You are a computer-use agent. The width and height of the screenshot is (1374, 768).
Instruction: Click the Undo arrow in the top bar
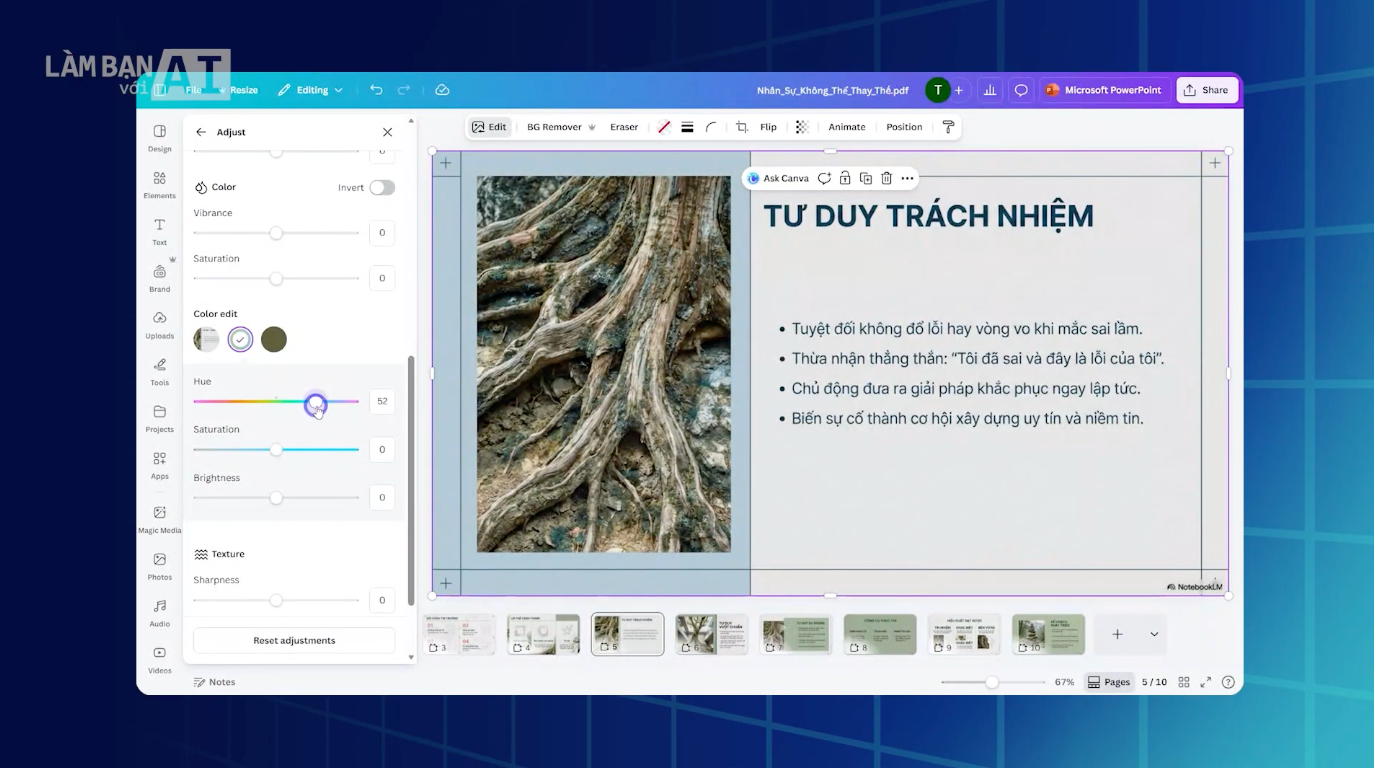[x=376, y=90]
